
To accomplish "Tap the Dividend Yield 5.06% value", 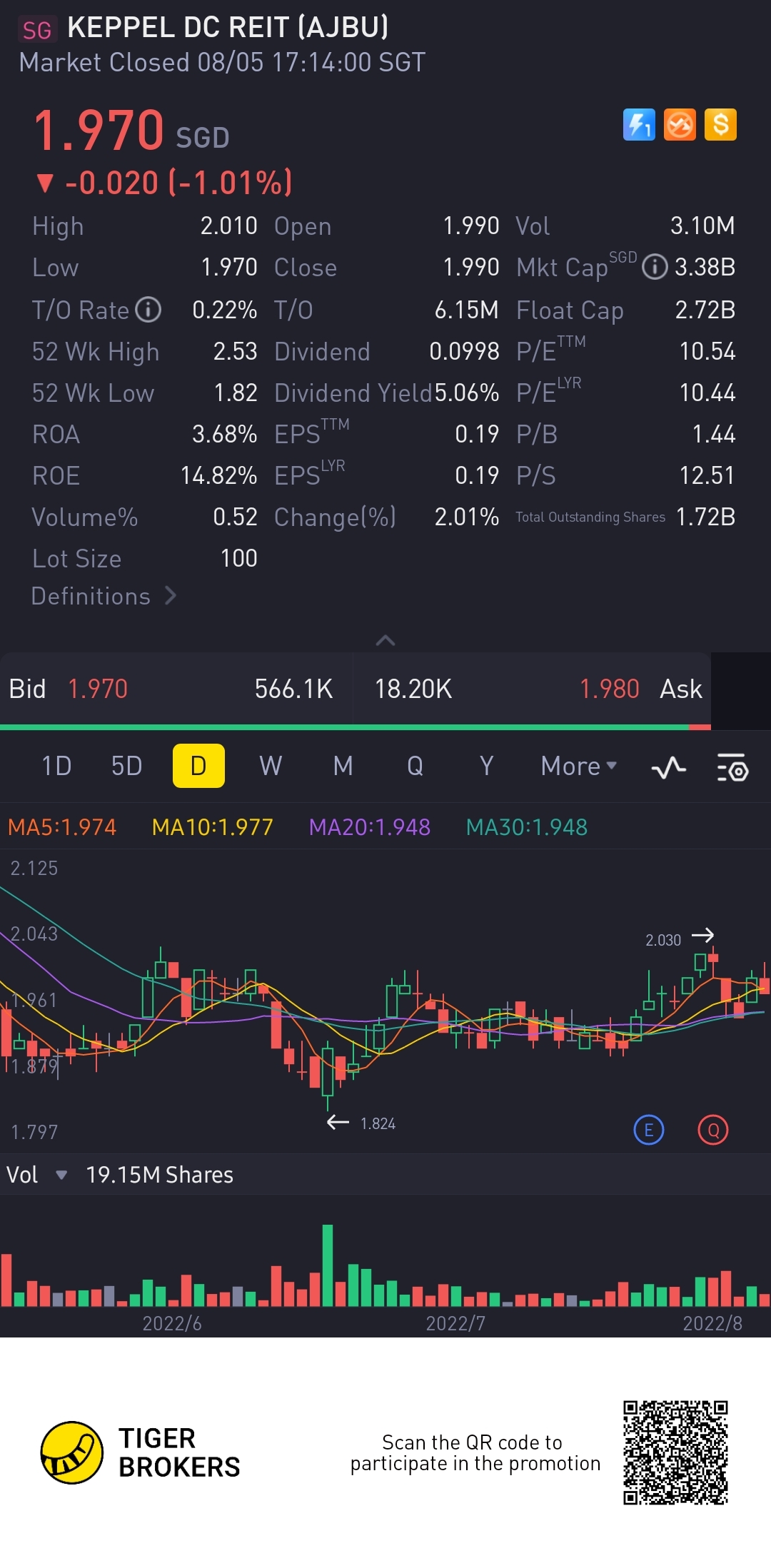I will coord(467,393).
